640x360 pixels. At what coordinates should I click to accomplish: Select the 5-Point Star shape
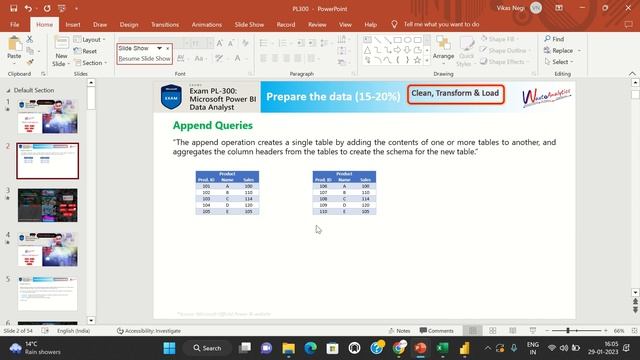[x=417, y=60]
